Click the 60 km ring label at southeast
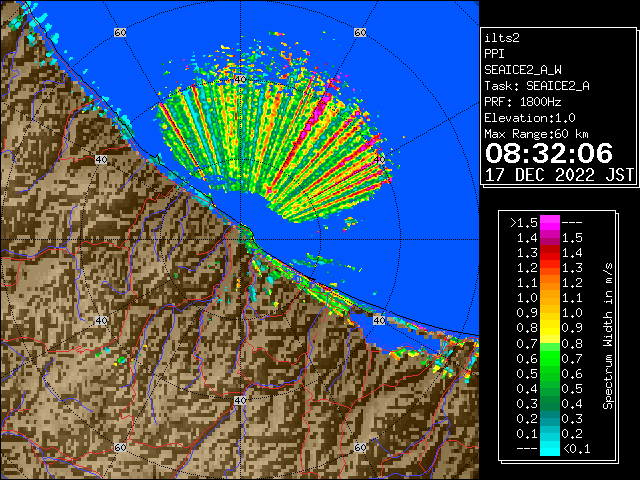This screenshot has width=640, height=480. coord(360,447)
